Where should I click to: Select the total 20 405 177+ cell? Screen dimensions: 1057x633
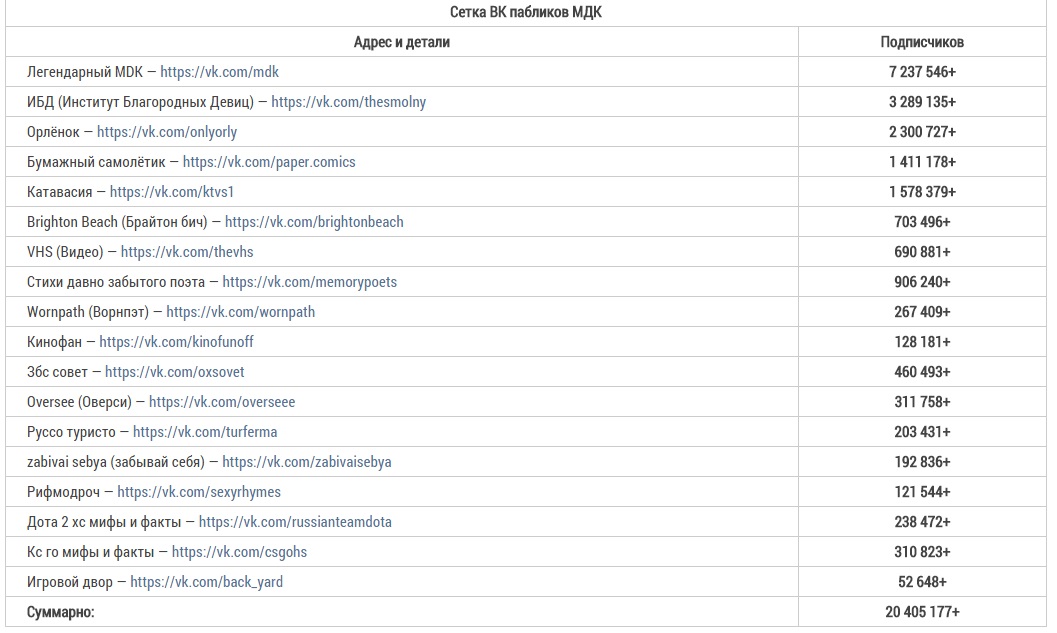point(922,612)
